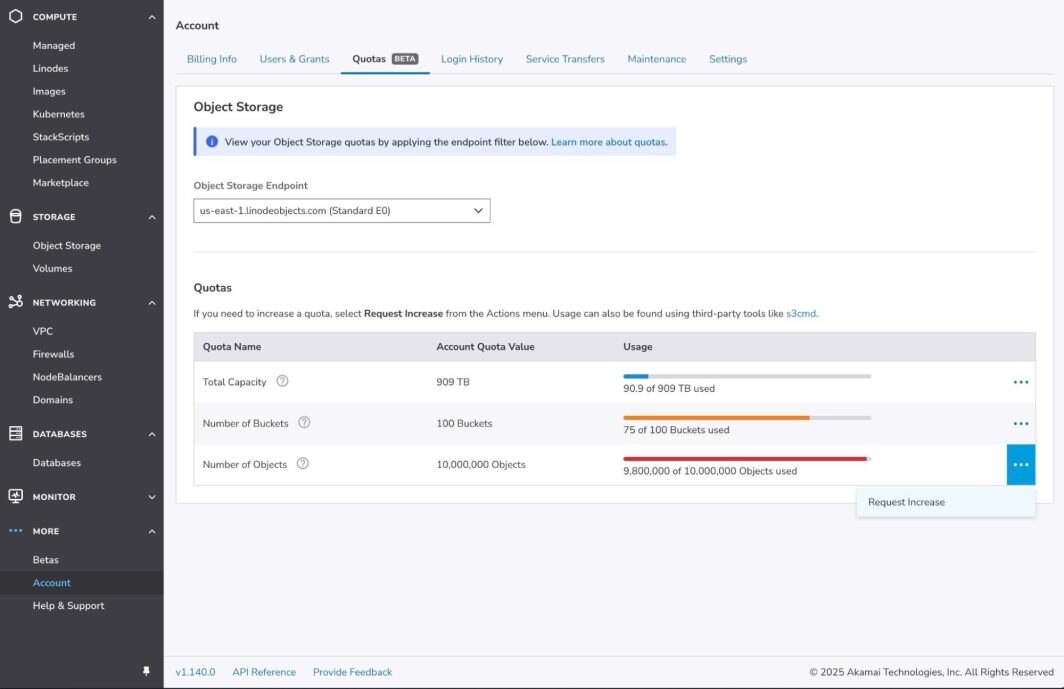Open the Object Storage Endpoint dropdown
1064x689 pixels.
point(341,211)
